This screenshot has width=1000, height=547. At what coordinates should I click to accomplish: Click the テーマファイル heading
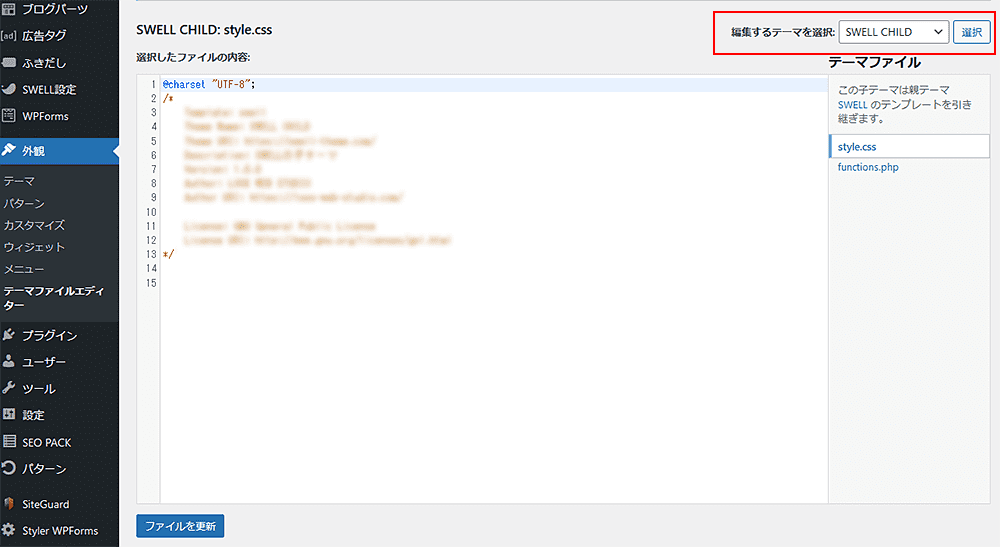[874, 62]
